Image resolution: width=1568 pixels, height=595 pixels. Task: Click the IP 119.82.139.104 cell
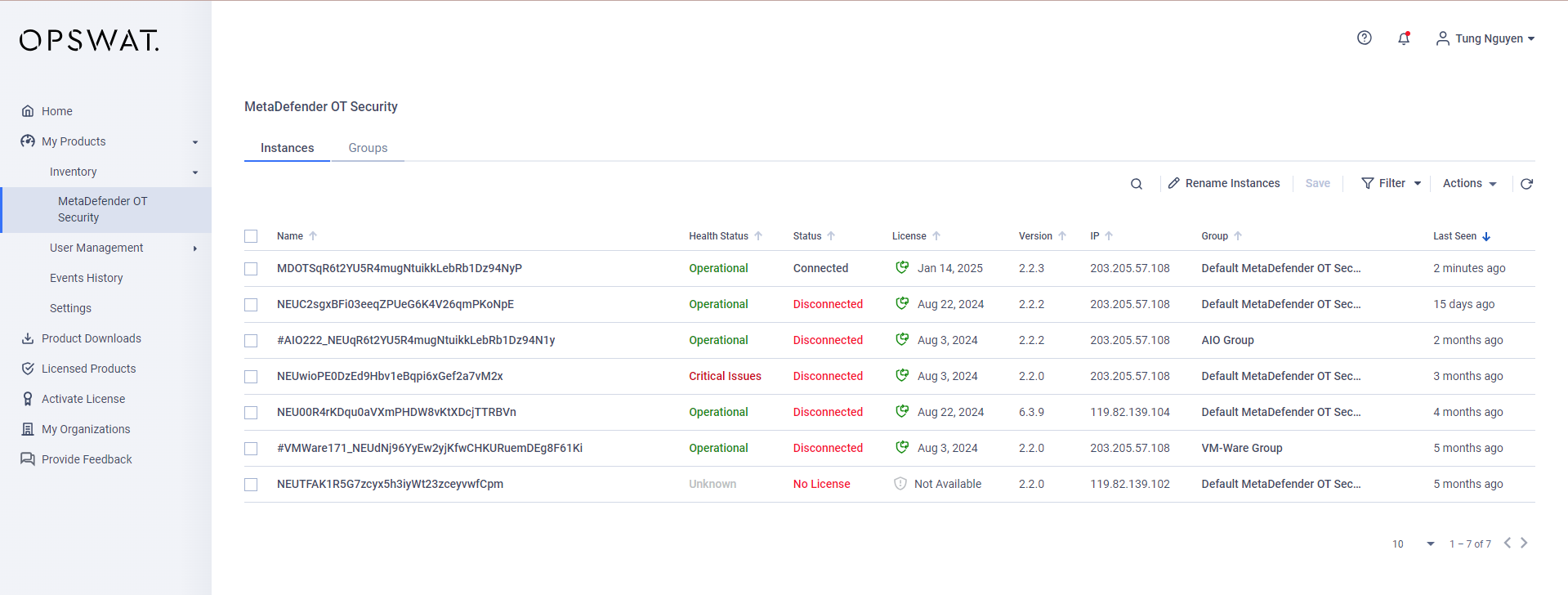point(1129,412)
